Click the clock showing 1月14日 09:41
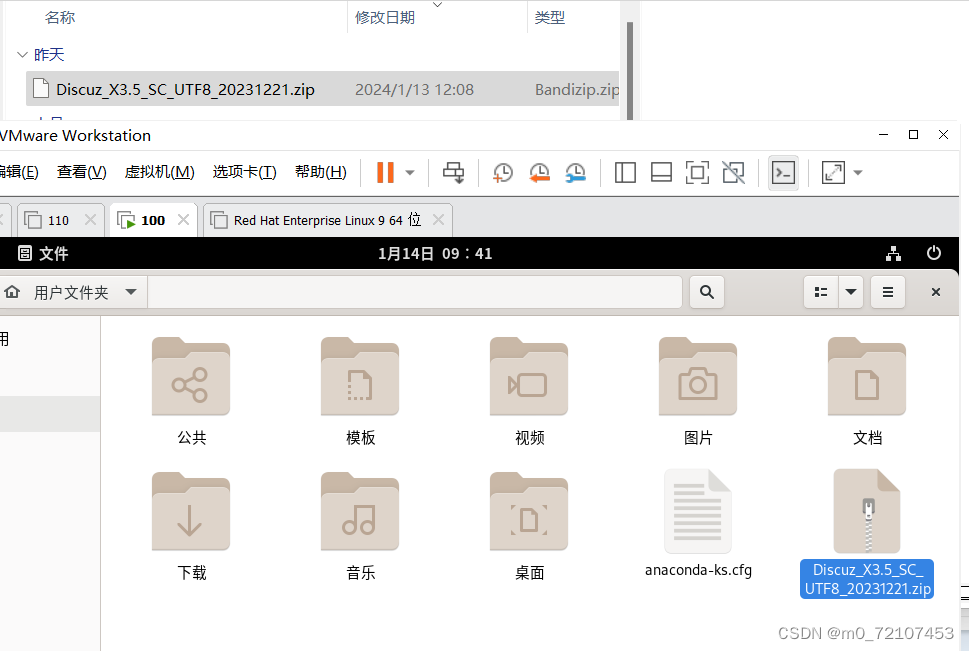Screen dimensions: 969x651 (435, 253)
